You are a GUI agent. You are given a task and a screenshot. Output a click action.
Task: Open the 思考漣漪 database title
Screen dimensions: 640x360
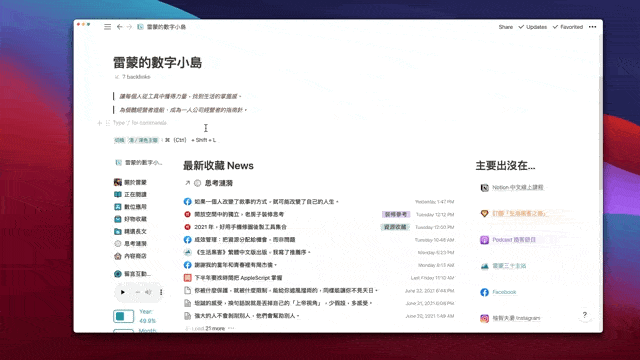point(218,183)
